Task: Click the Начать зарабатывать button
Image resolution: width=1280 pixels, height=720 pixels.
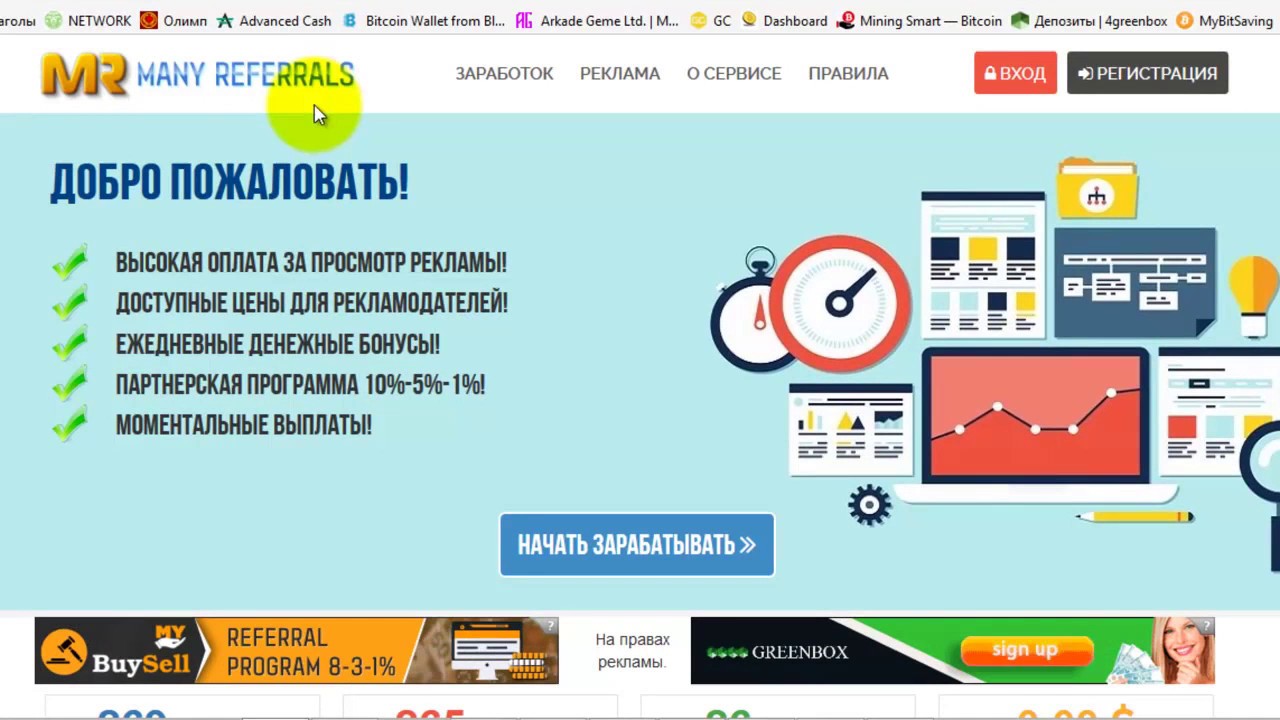Action: pos(637,545)
